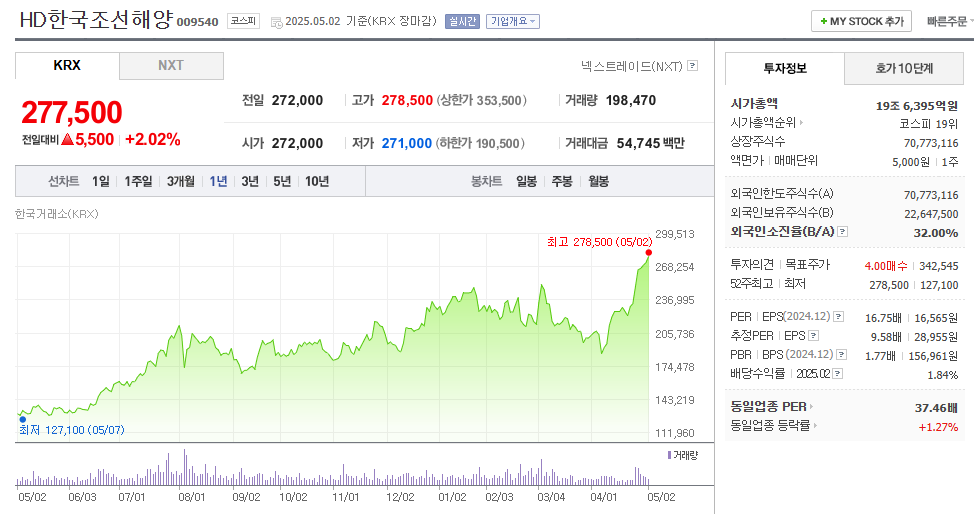This screenshot has height=514, width=974.
Task: Show the 주봉 candlestick chart
Action: (x=562, y=181)
